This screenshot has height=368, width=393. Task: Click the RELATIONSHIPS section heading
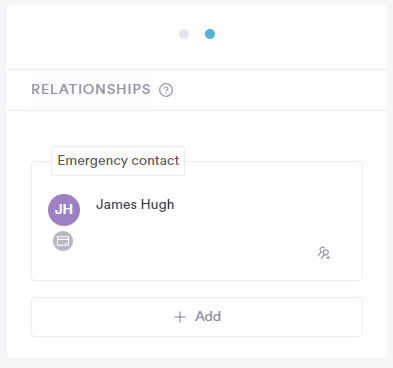tap(91, 89)
